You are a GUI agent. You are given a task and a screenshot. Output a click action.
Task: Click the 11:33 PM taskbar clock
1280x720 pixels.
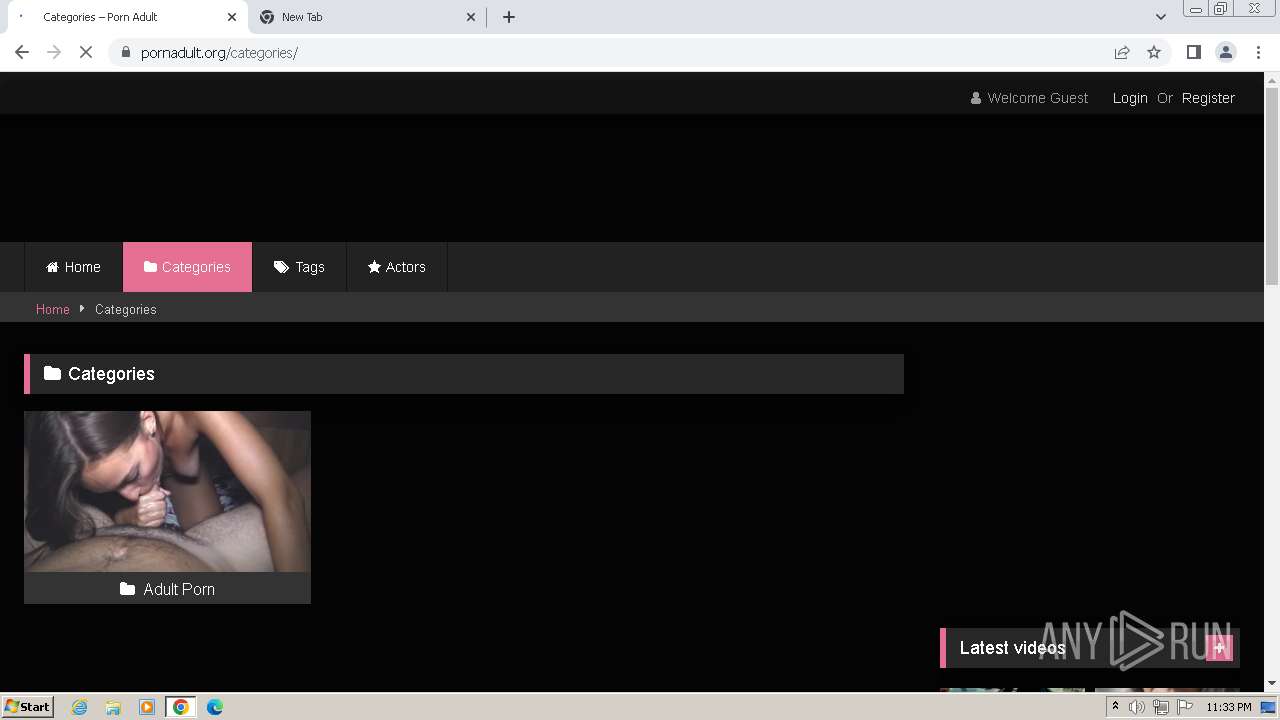point(1229,707)
